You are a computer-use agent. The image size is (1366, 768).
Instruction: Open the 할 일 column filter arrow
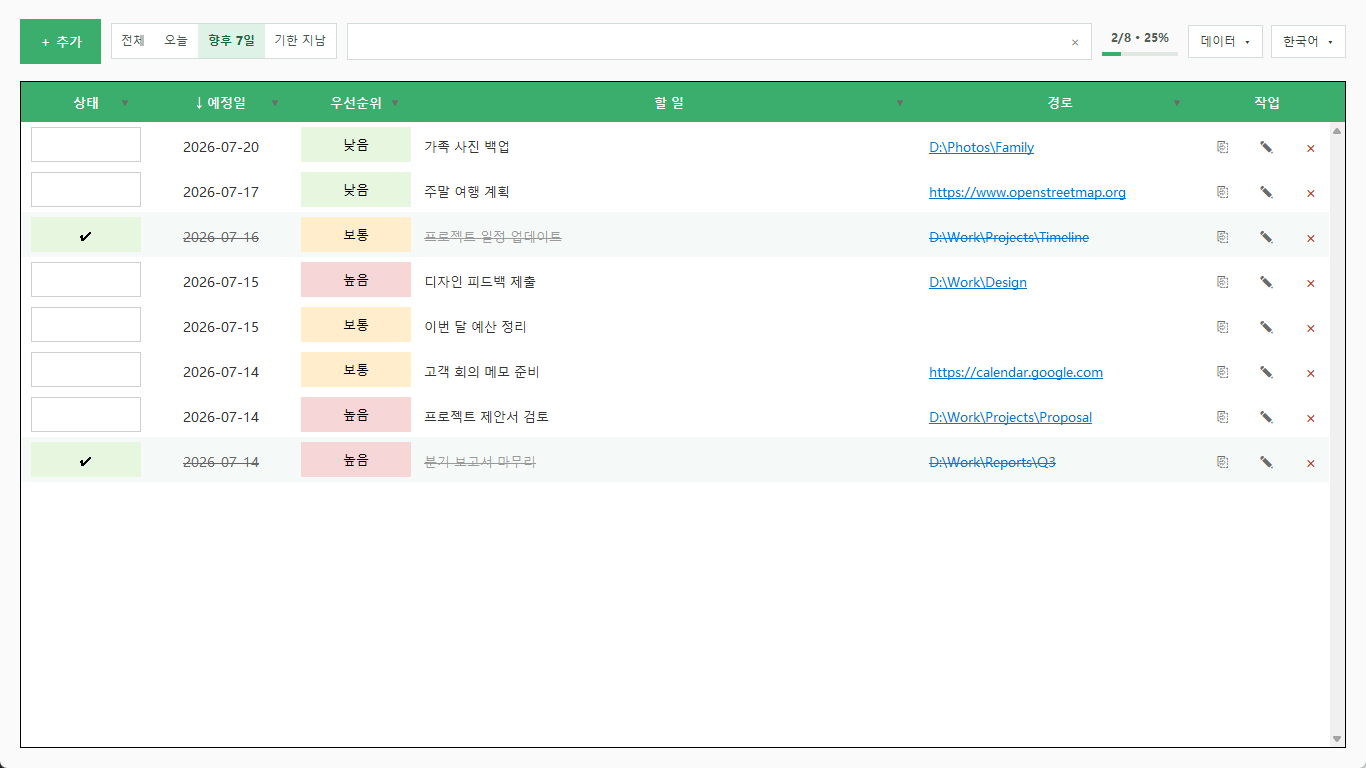tap(899, 103)
